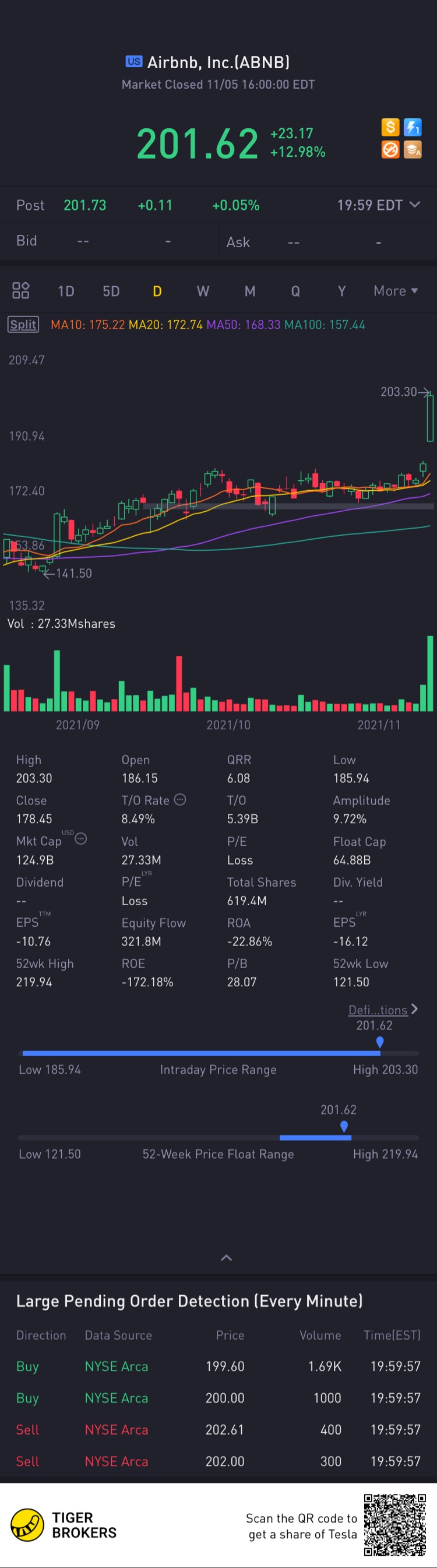Expand the post-market time dropdown chevron

tap(415, 205)
